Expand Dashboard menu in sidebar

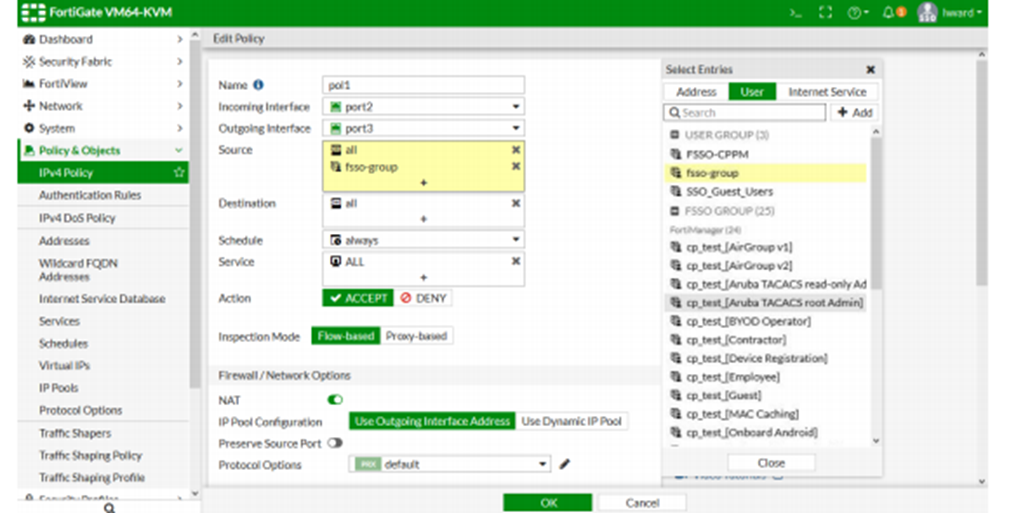(x=103, y=39)
